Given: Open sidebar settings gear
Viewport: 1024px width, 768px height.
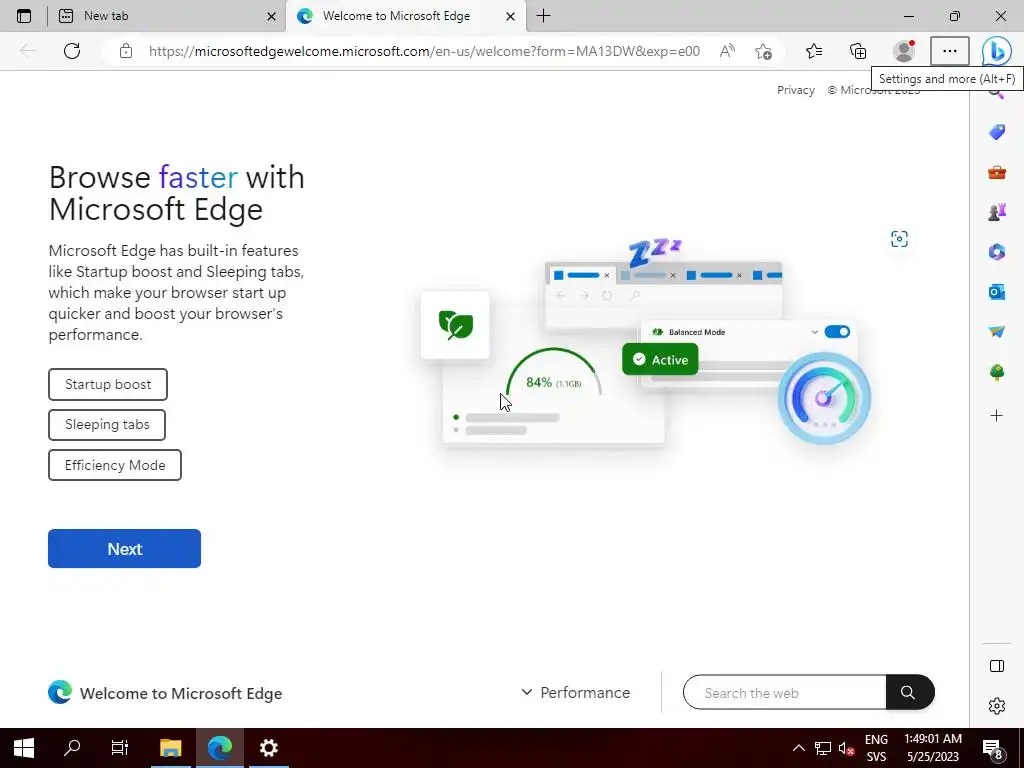Looking at the screenshot, I should pyautogui.click(x=997, y=706).
